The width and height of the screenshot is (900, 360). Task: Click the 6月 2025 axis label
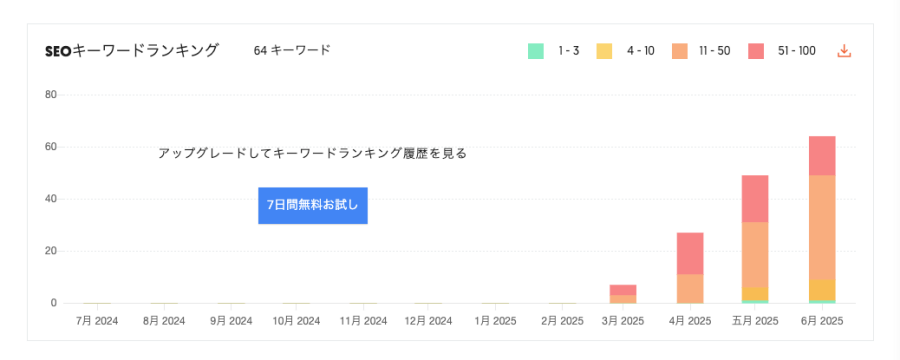(822, 321)
